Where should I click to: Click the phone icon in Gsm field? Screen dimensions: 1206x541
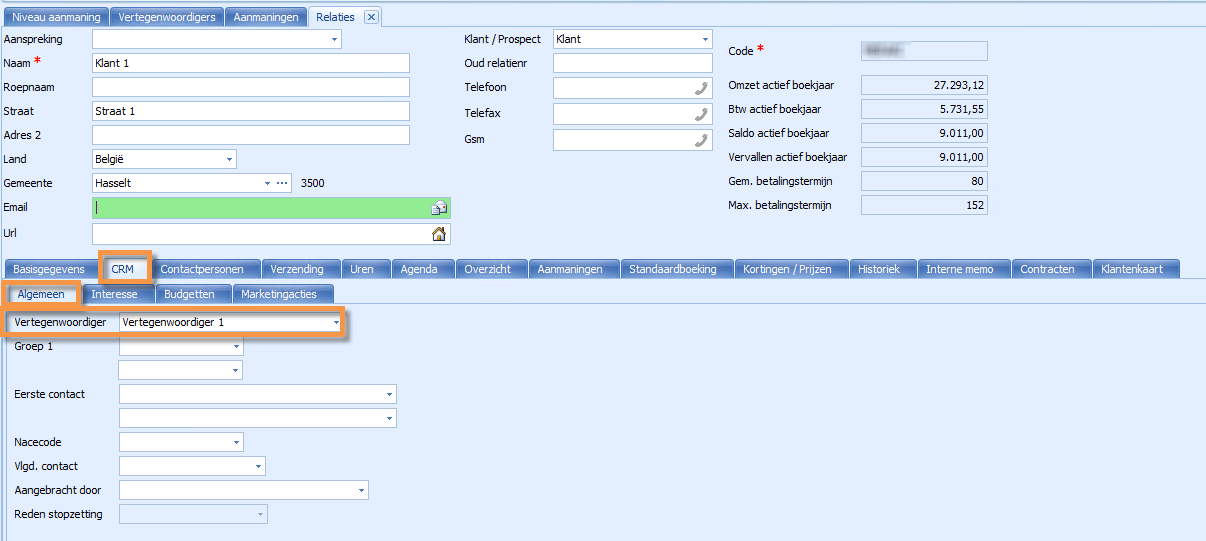(x=701, y=140)
